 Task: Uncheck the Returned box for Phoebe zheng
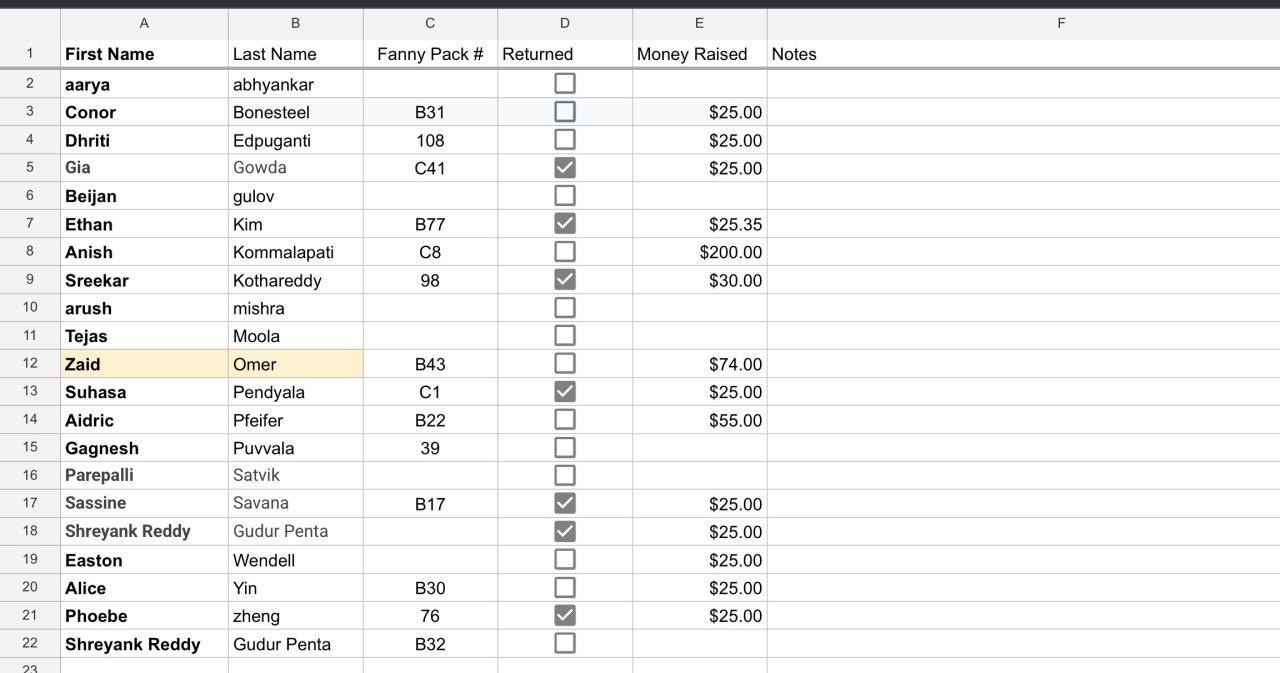565,616
